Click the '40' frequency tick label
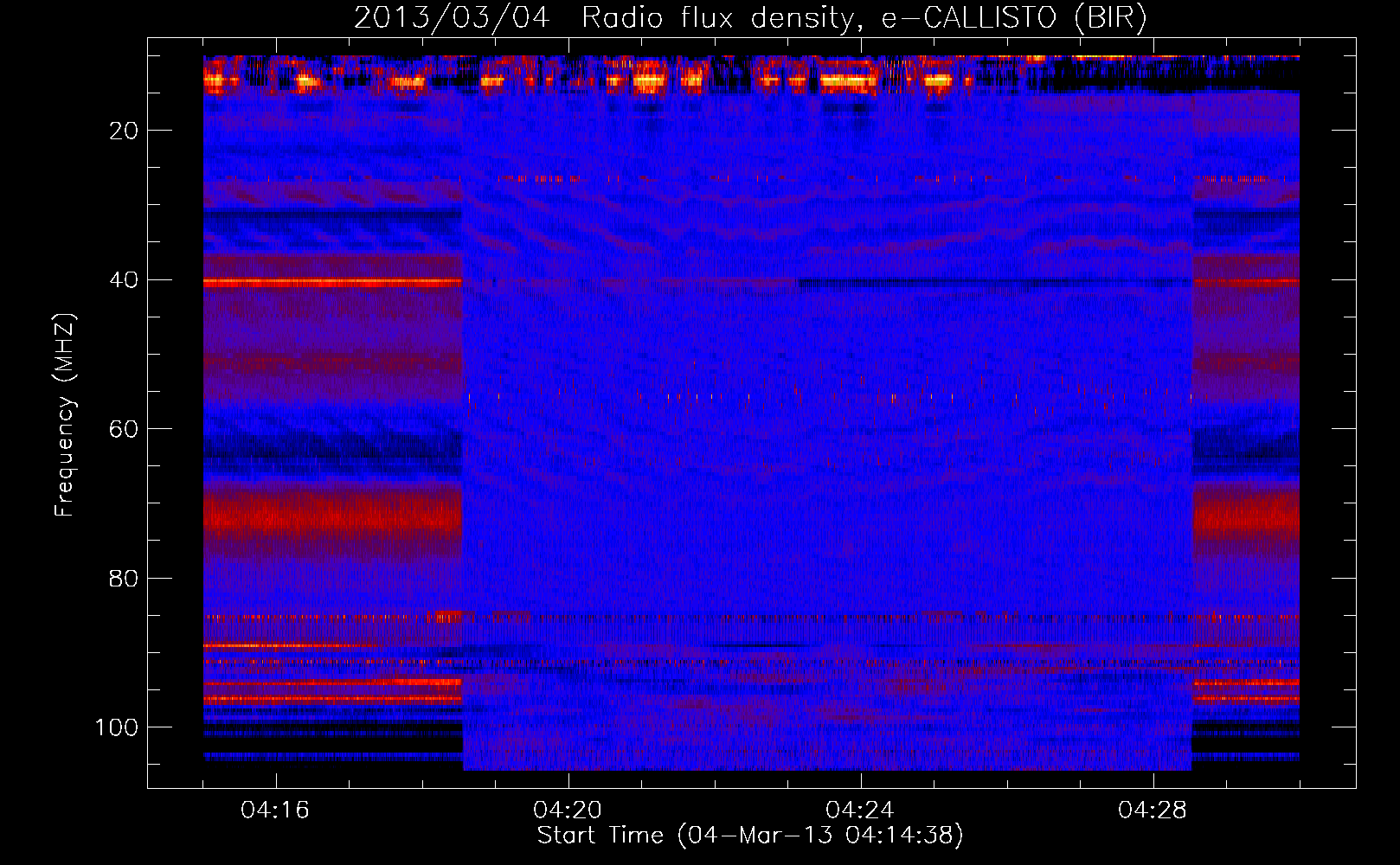The width and height of the screenshot is (1400, 865). coord(124,280)
